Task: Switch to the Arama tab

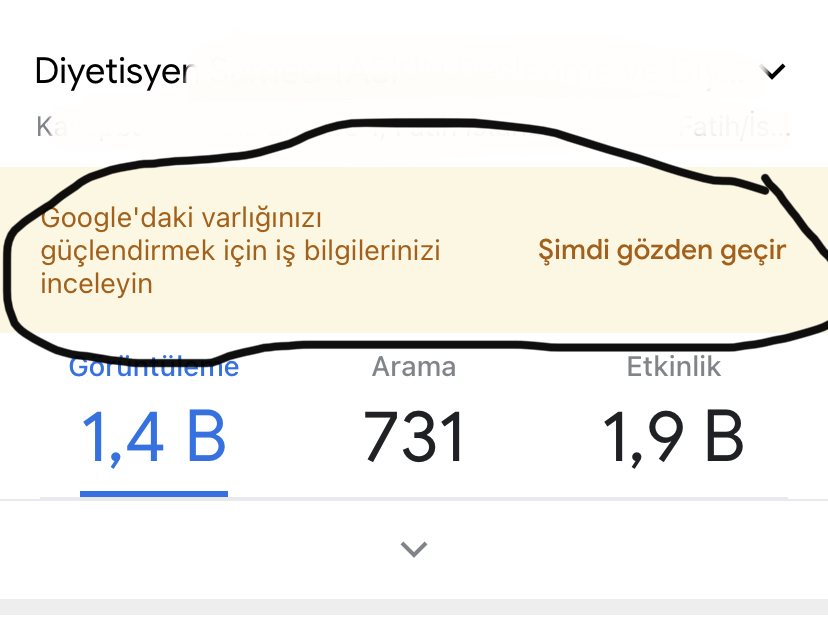Action: tap(414, 366)
